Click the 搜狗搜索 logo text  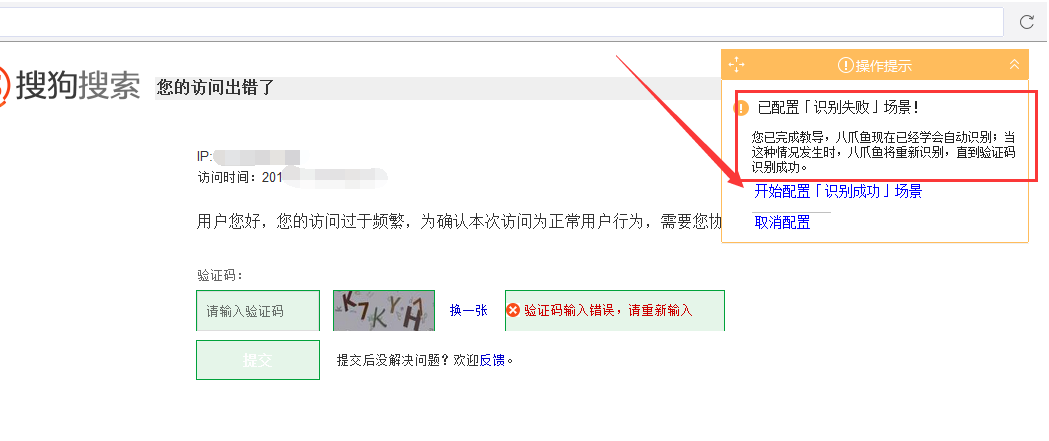click(x=78, y=86)
